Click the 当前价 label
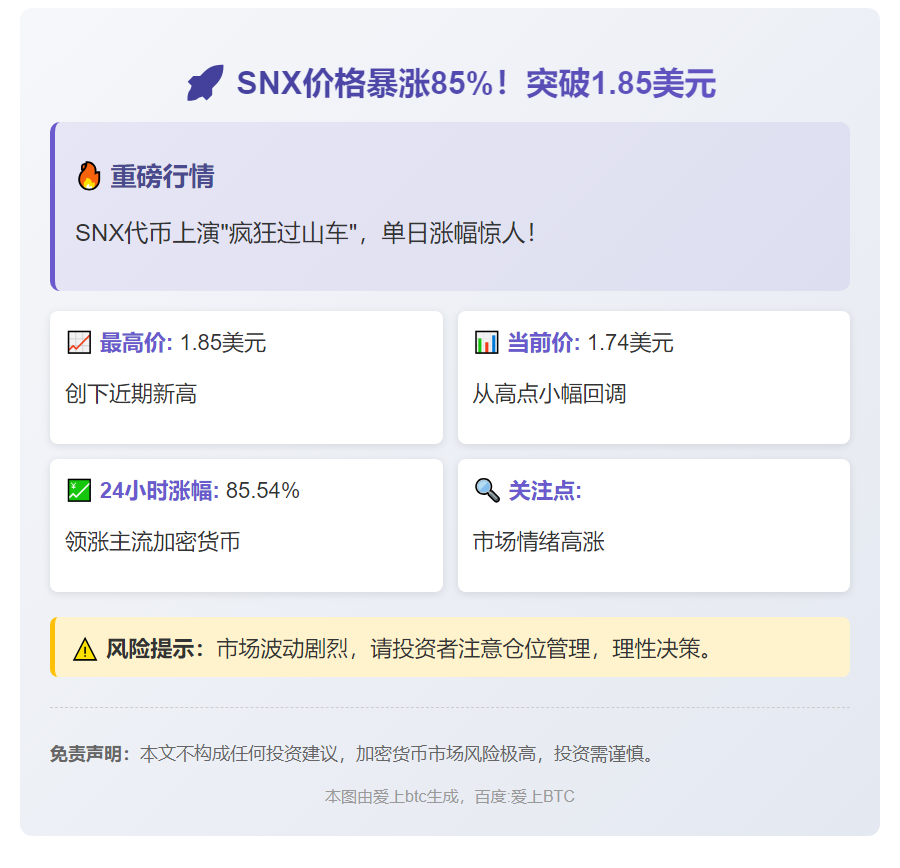Screen dimensions: 900x868 tap(543, 343)
